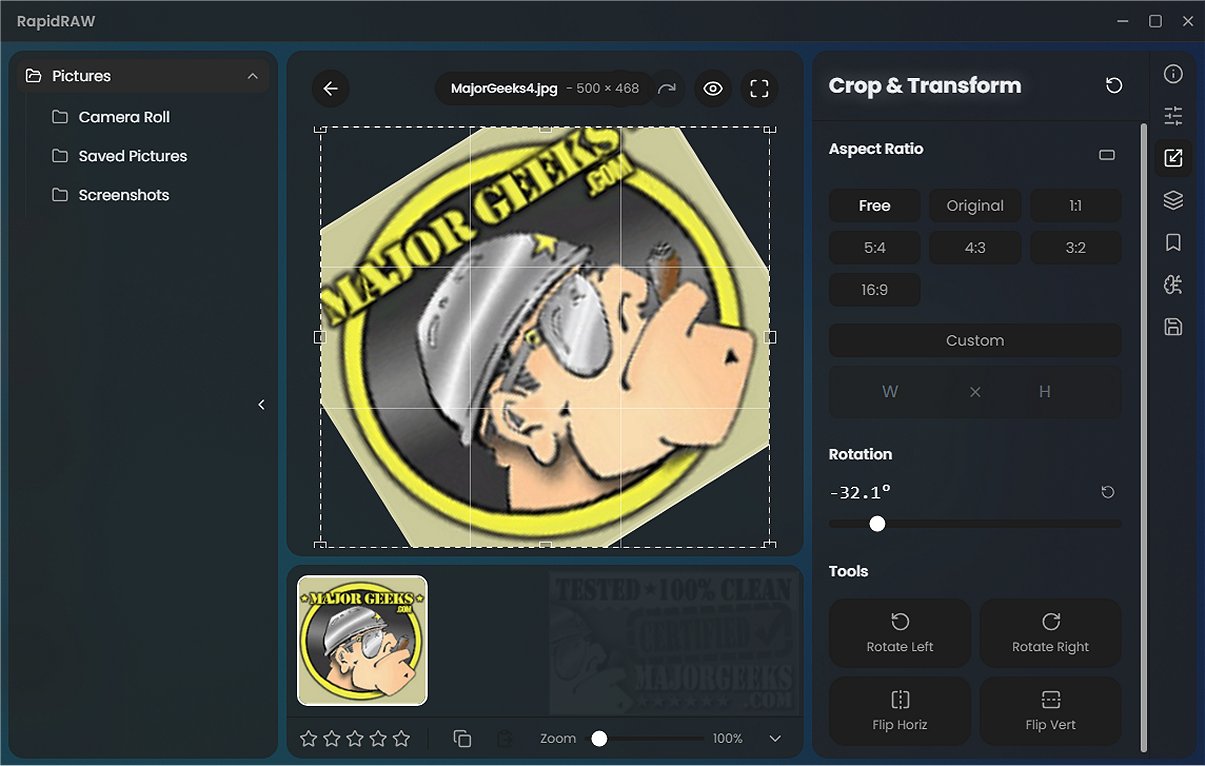Copy settings icon in bottom bar
Image resolution: width=1205 pixels, height=766 pixels.
[462, 738]
